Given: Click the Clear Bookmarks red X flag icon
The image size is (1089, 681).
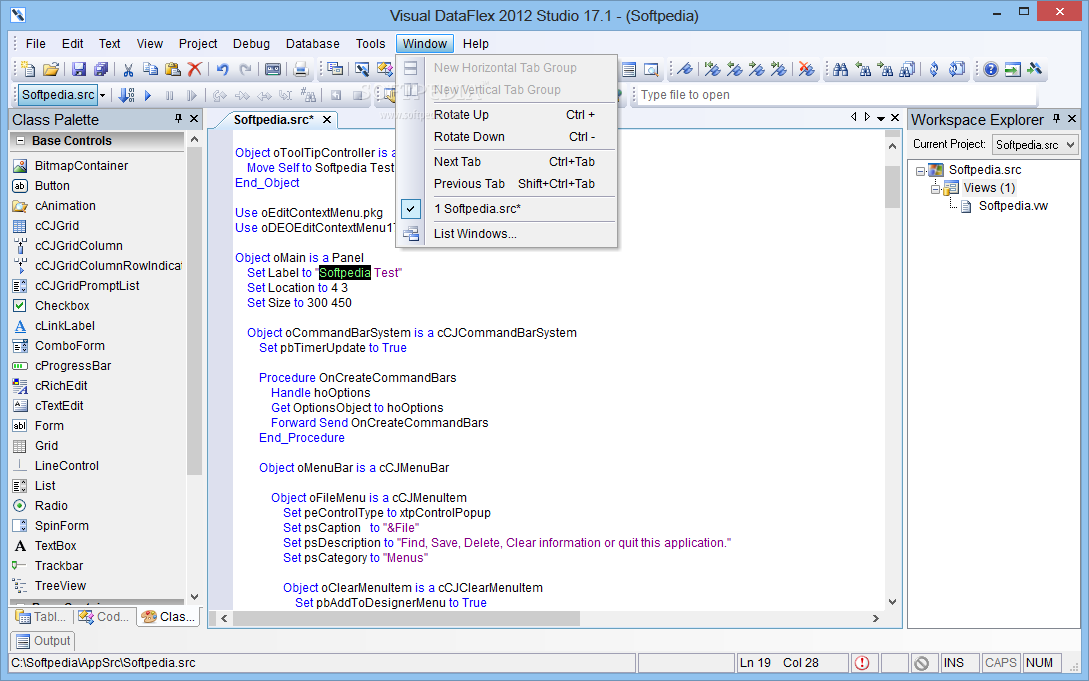Looking at the screenshot, I should pyautogui.click(x=806, y=69).
